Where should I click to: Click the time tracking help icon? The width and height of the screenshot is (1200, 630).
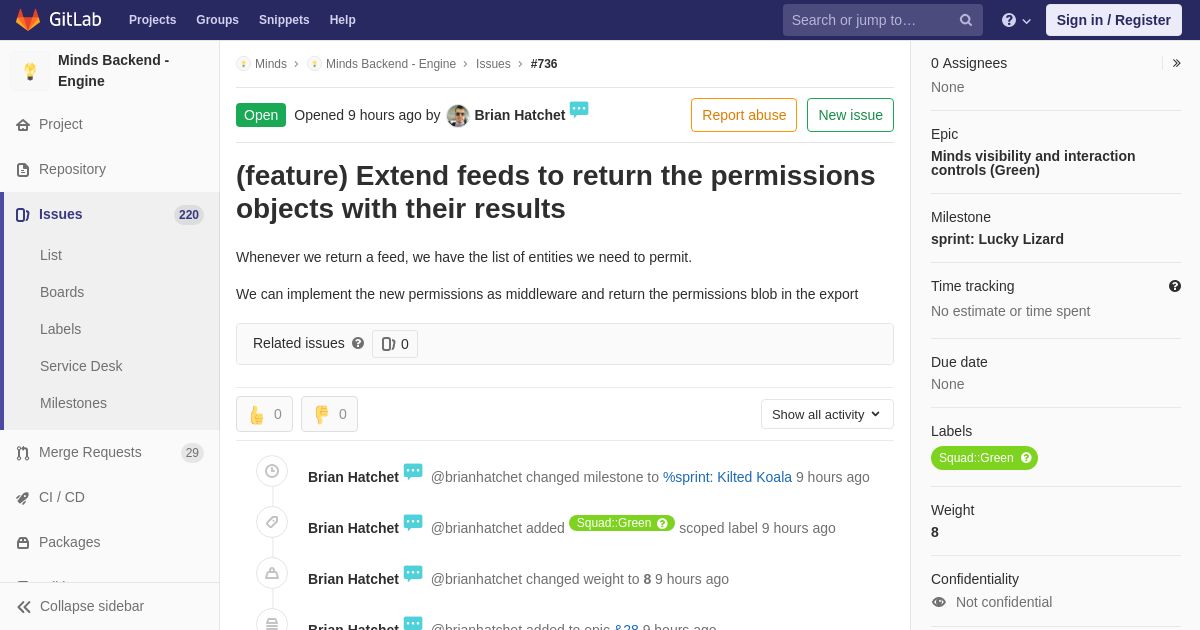click(1175, 286)
